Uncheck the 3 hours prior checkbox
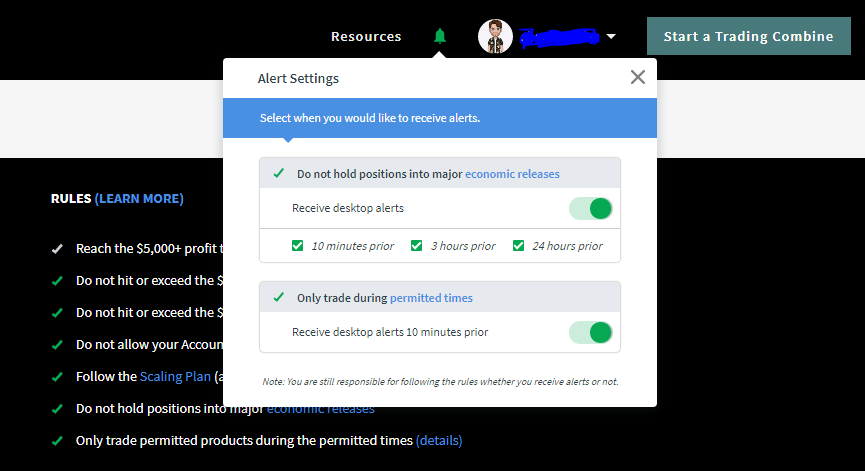This screenshot has width=865, height=471. (x=417, y=245)
